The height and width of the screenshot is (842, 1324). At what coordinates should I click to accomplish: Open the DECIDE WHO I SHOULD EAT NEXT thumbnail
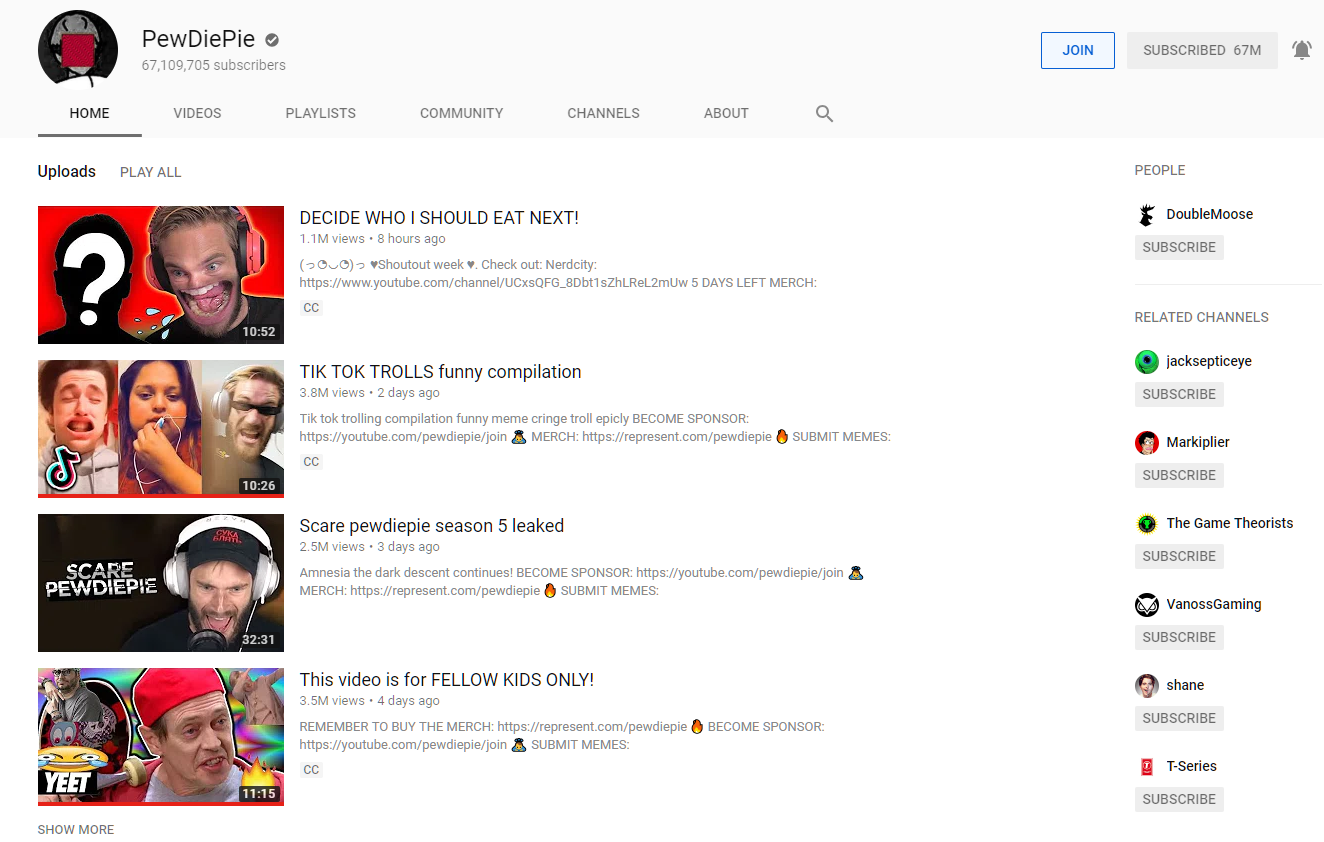click(161, 275)
